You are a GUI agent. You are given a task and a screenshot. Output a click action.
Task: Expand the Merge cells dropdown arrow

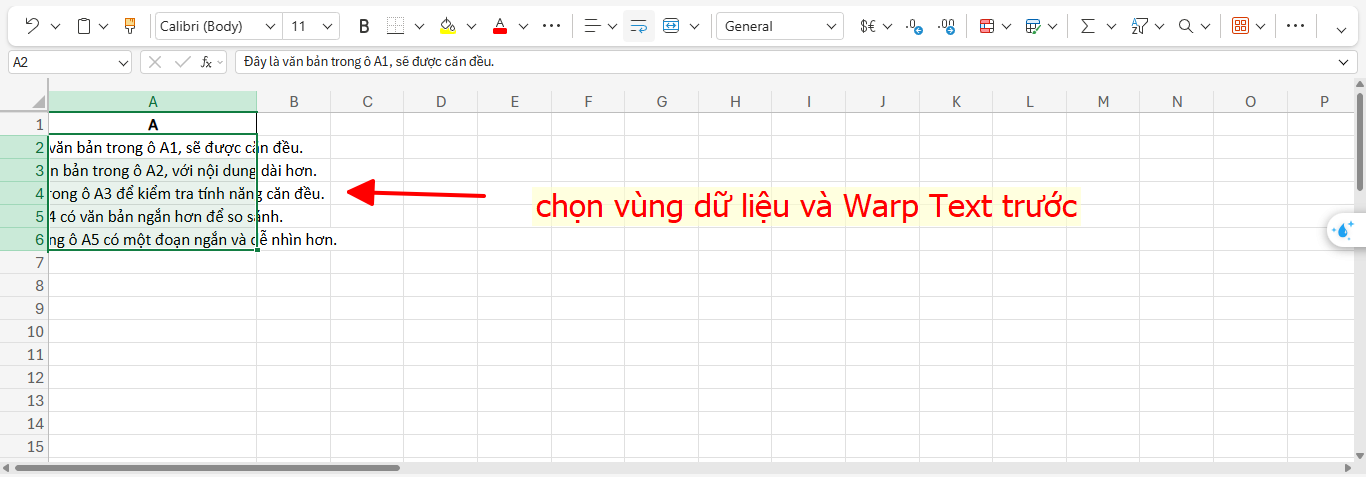(x=694, y=26)
